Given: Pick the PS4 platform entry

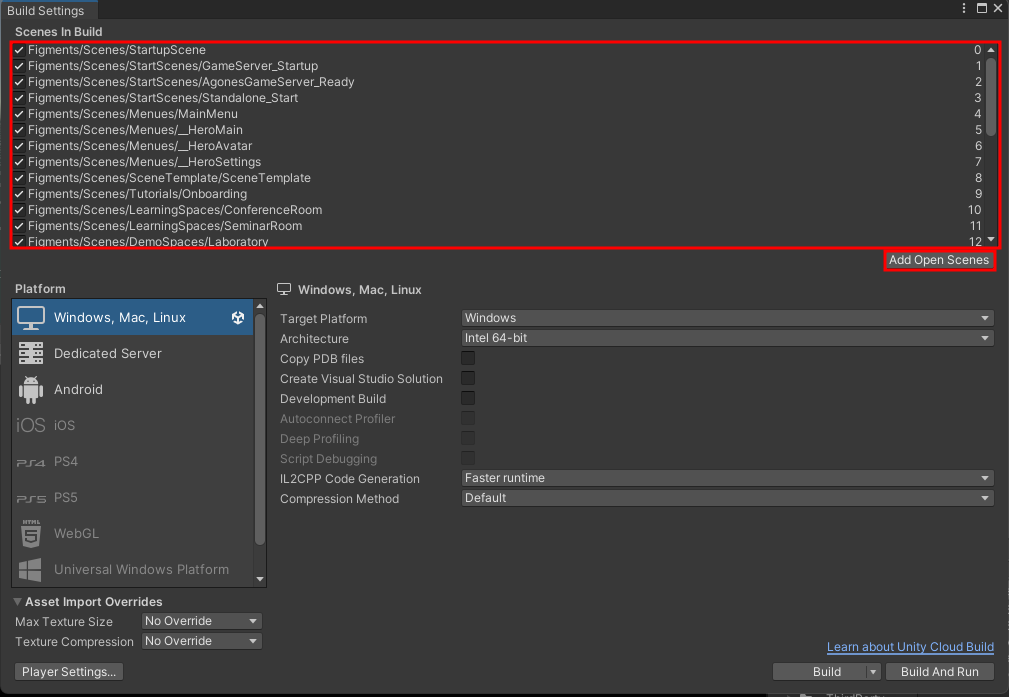Looking at the screenshot, I should click(133, 461).
